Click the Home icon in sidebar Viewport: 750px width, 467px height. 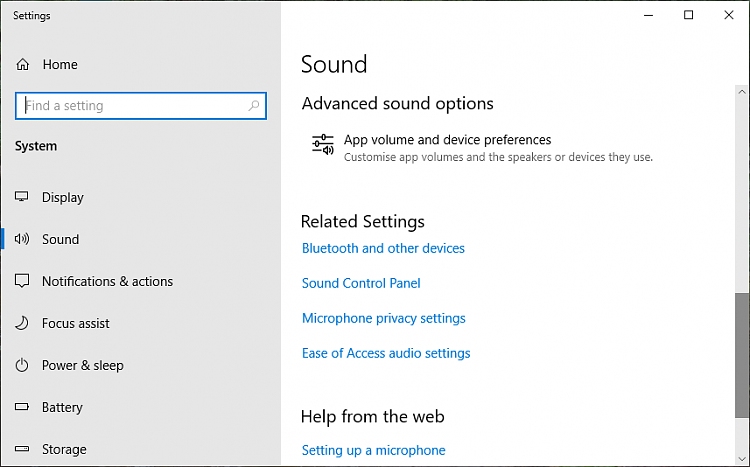point(23,65)
